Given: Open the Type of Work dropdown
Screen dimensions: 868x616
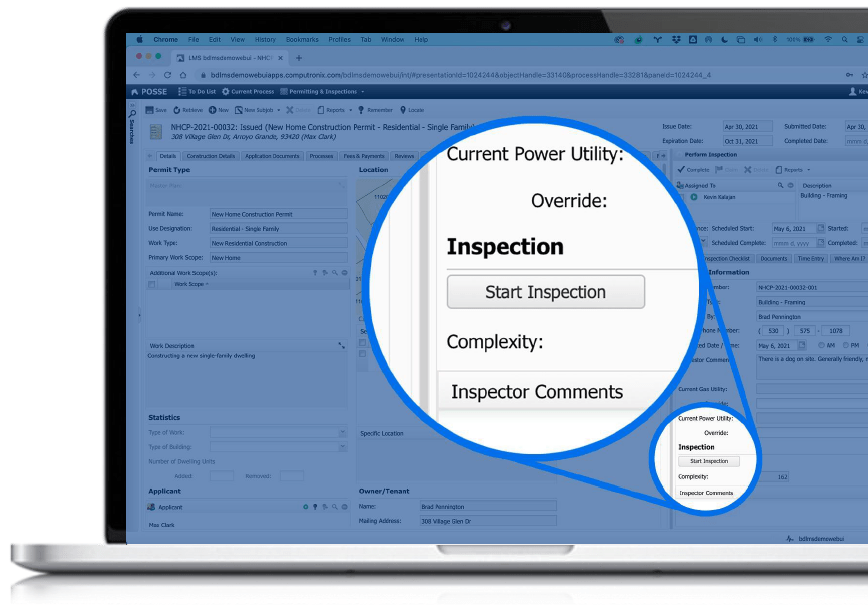Looking at the screenshot, I should pyautogui.click(x=342, y=433).
